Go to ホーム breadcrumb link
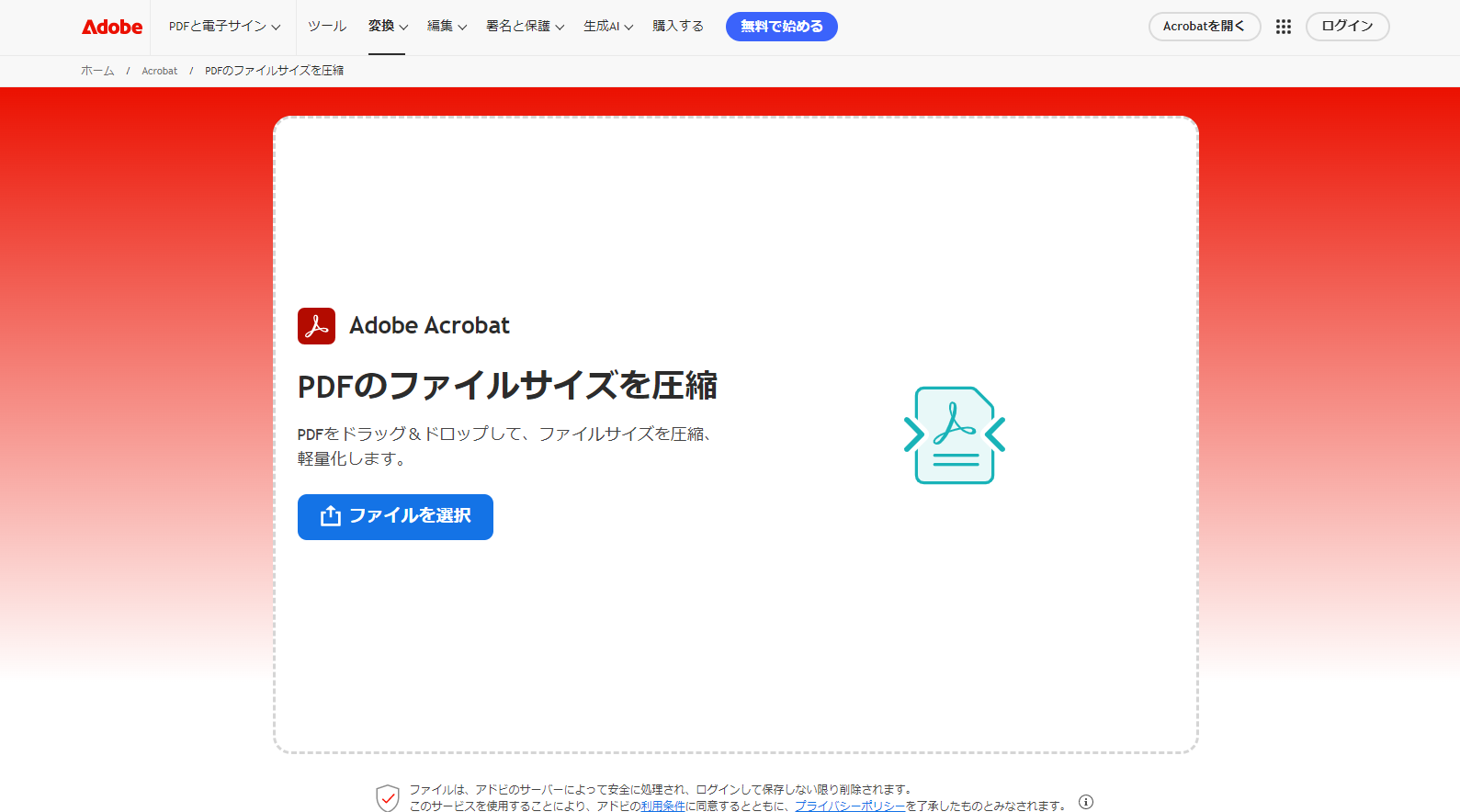The image size is (1460, 812). [x=97, y=71]
